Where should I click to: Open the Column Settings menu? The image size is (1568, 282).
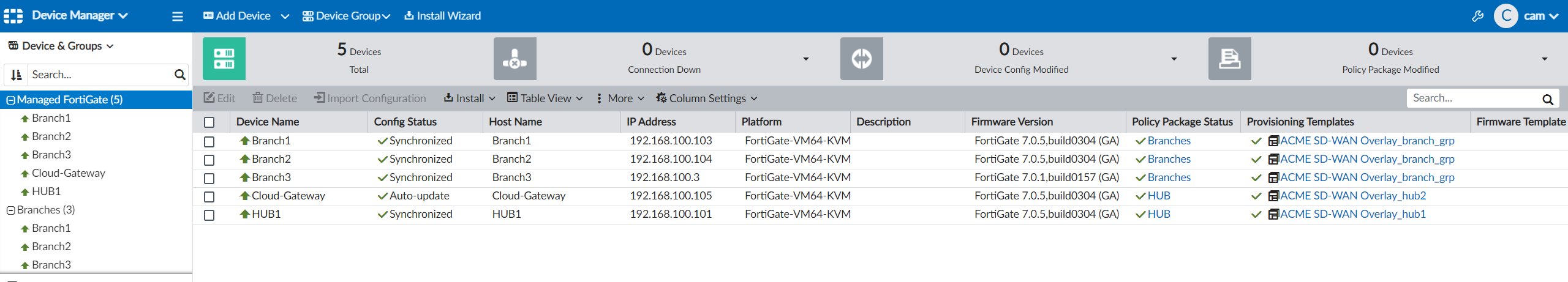(x=707, y=98)
